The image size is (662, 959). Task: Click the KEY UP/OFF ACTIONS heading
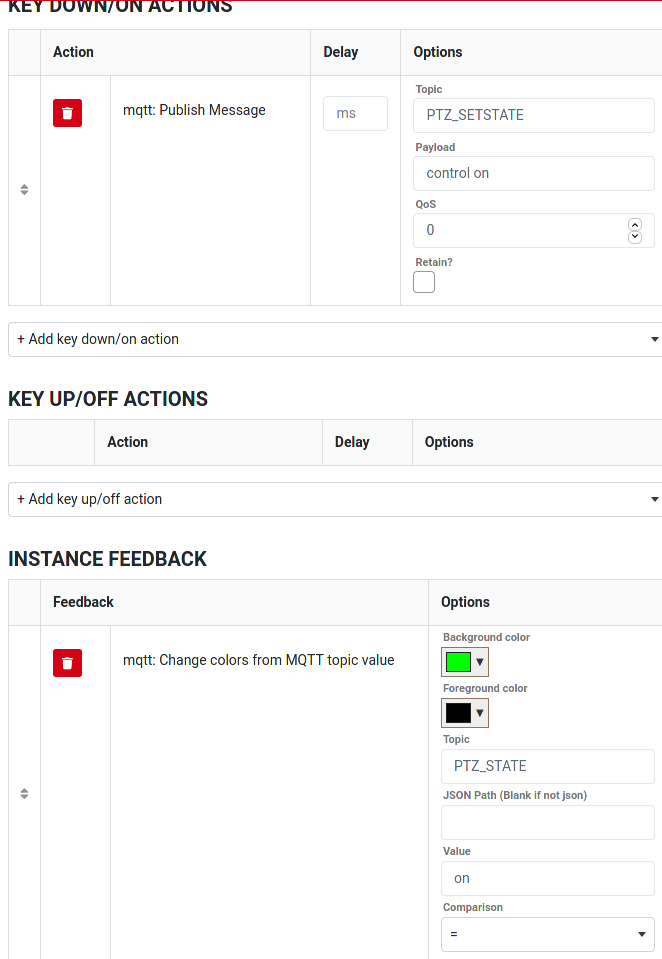(x=108, y=399)
